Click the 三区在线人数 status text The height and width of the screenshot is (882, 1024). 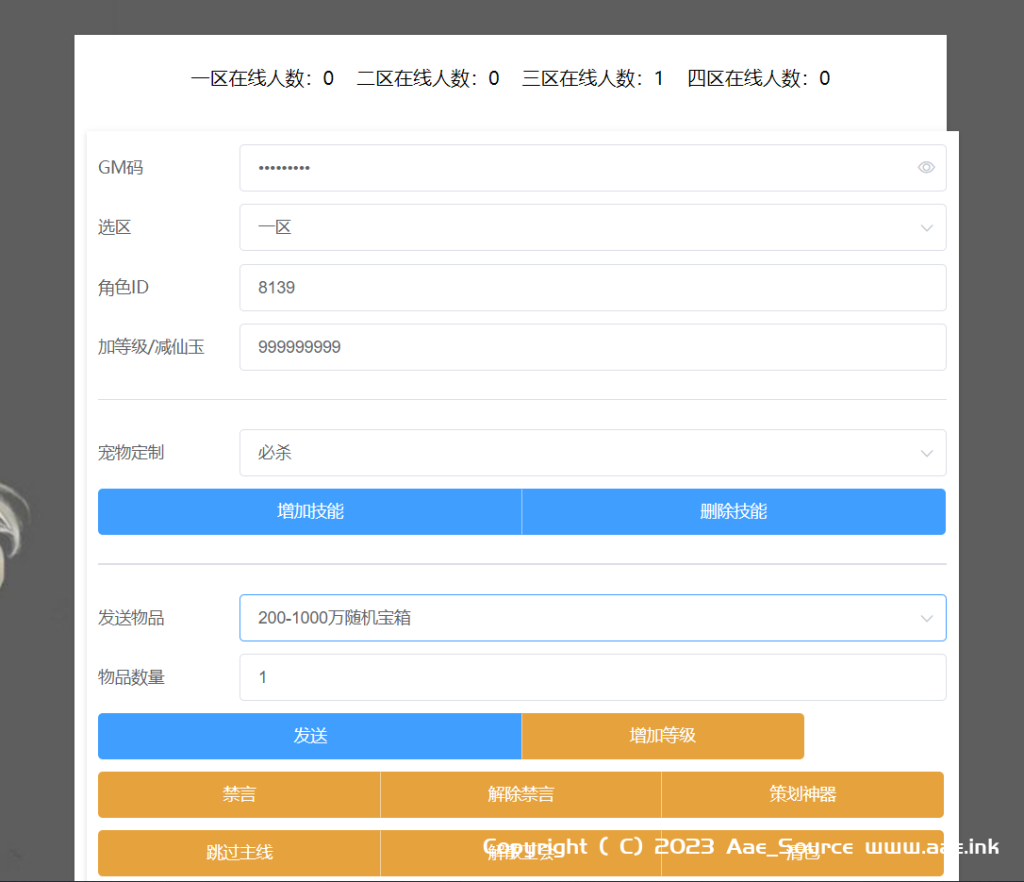coord(592,79)
